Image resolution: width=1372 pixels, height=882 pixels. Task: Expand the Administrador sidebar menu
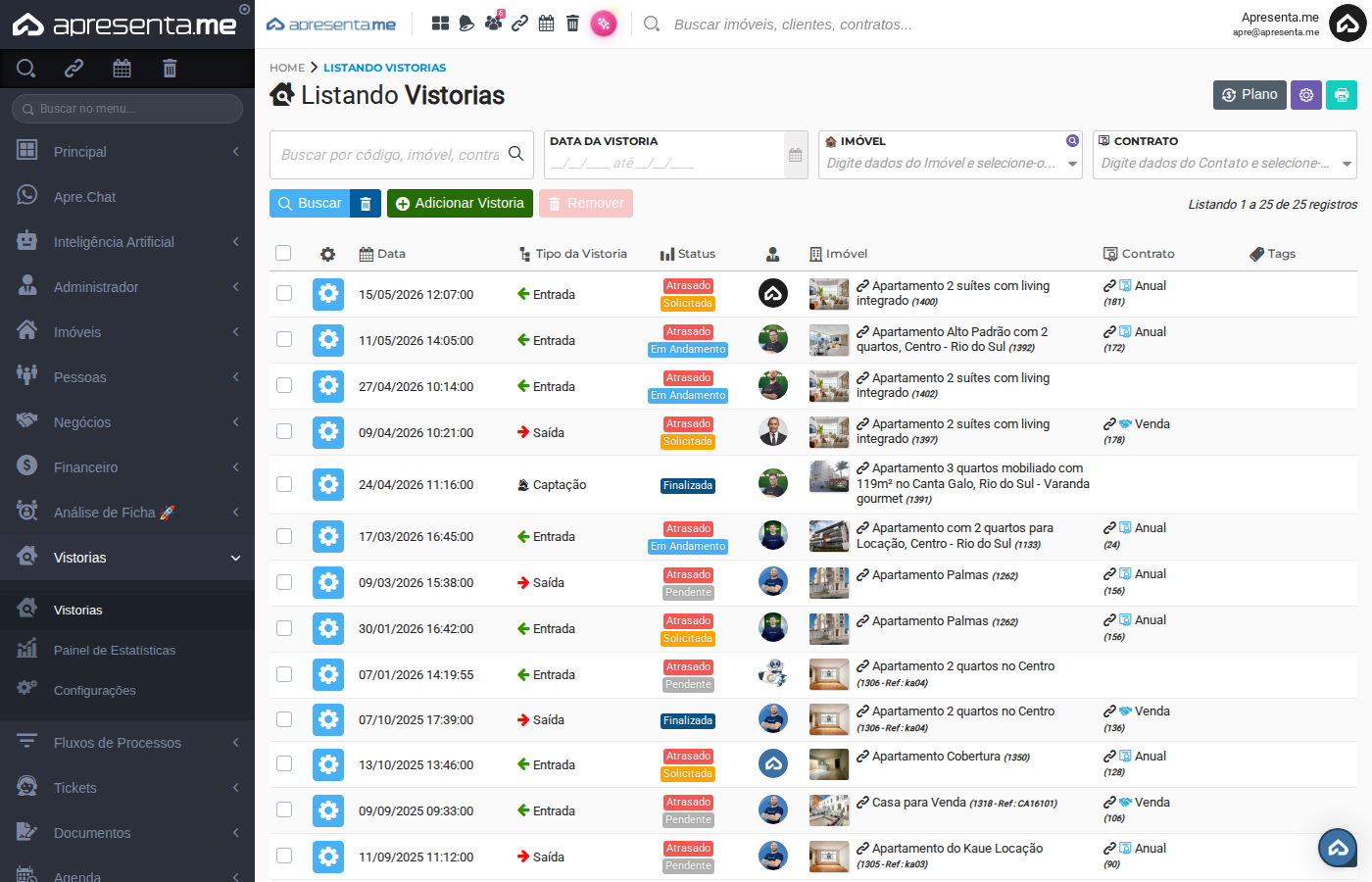pyautogui.click(x=127, y=287)
